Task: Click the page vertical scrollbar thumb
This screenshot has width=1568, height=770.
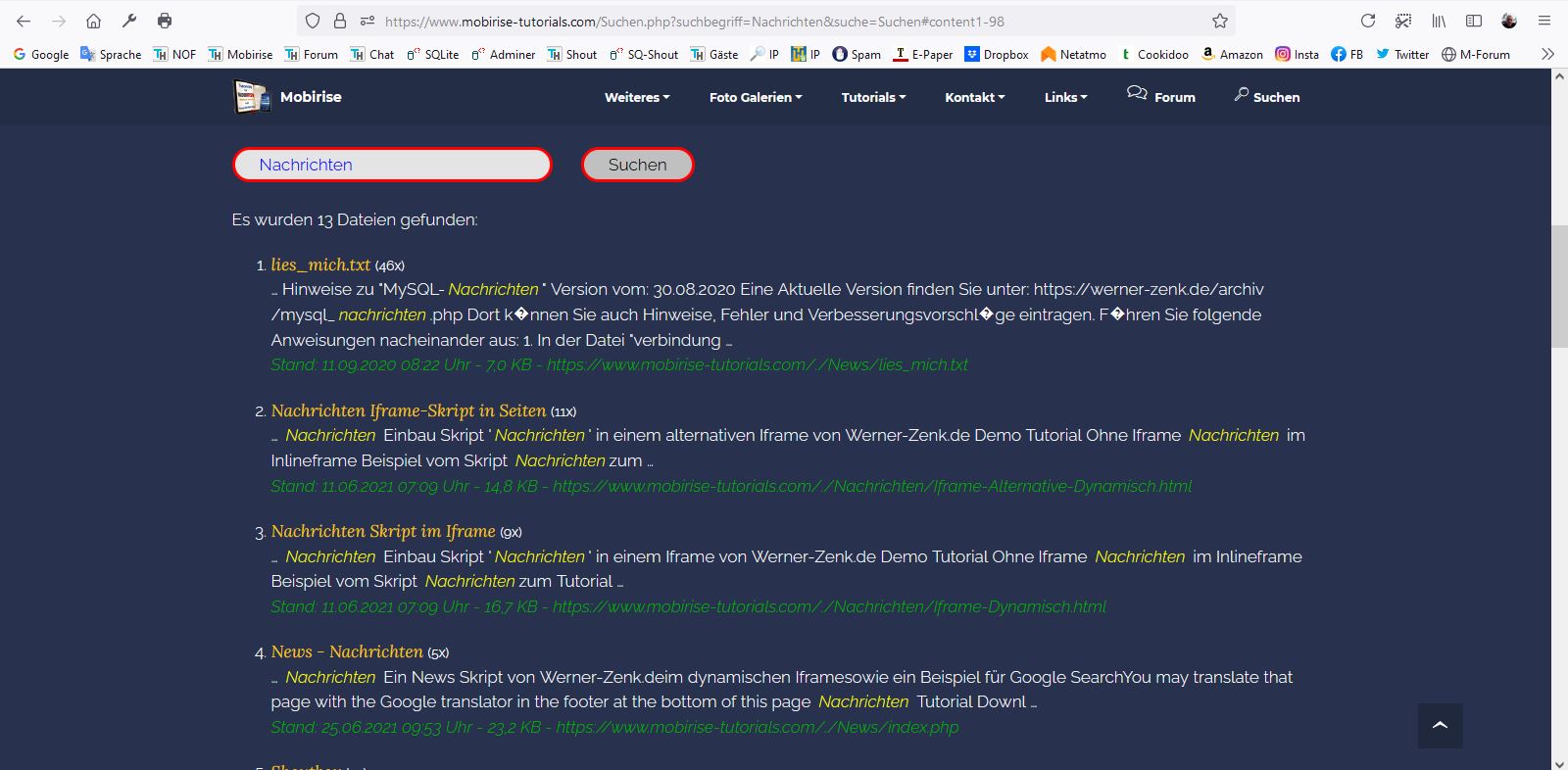Action: [x=1559, y=286]
